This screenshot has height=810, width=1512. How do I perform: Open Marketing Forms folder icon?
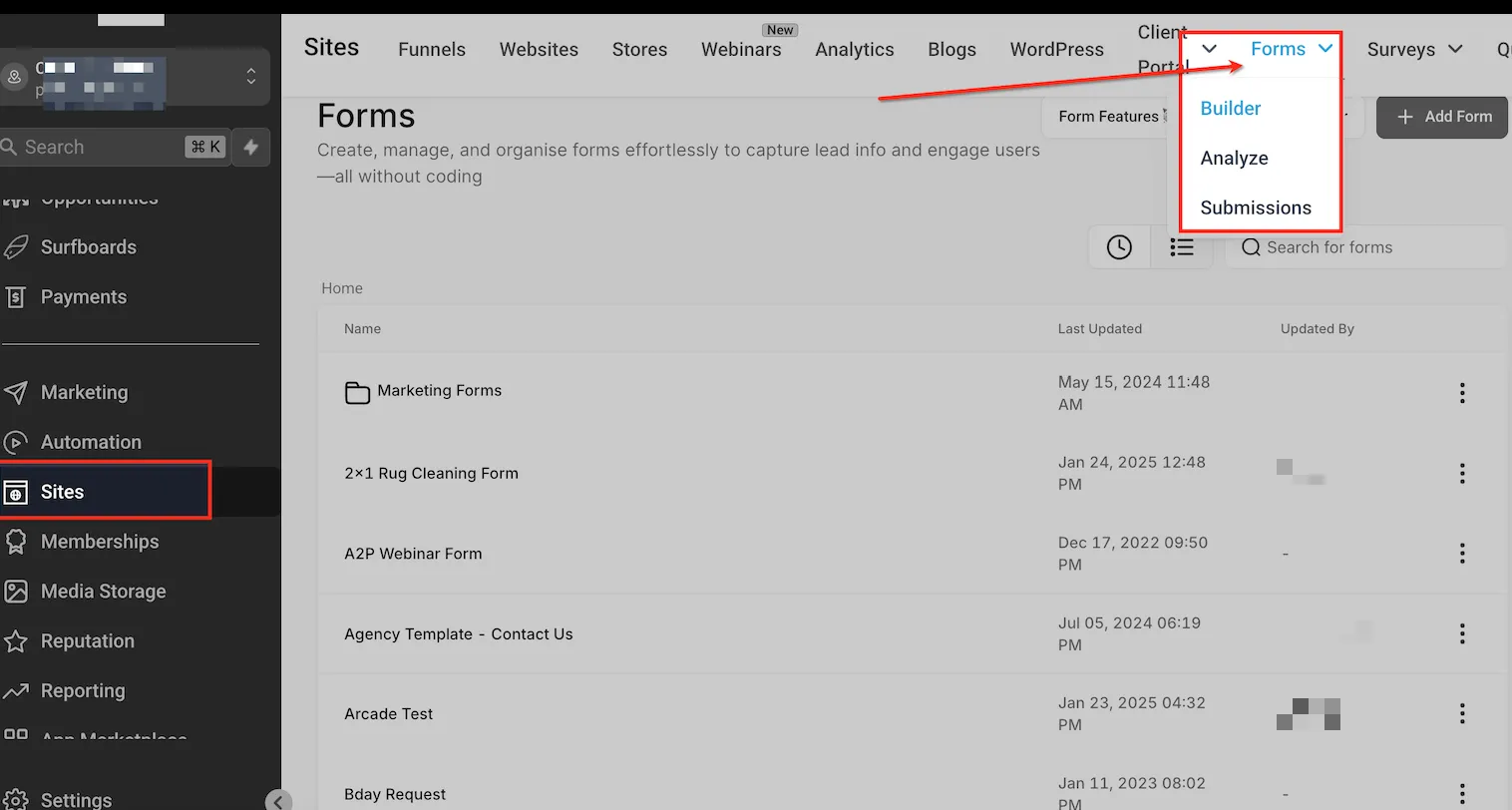[357, 392]
